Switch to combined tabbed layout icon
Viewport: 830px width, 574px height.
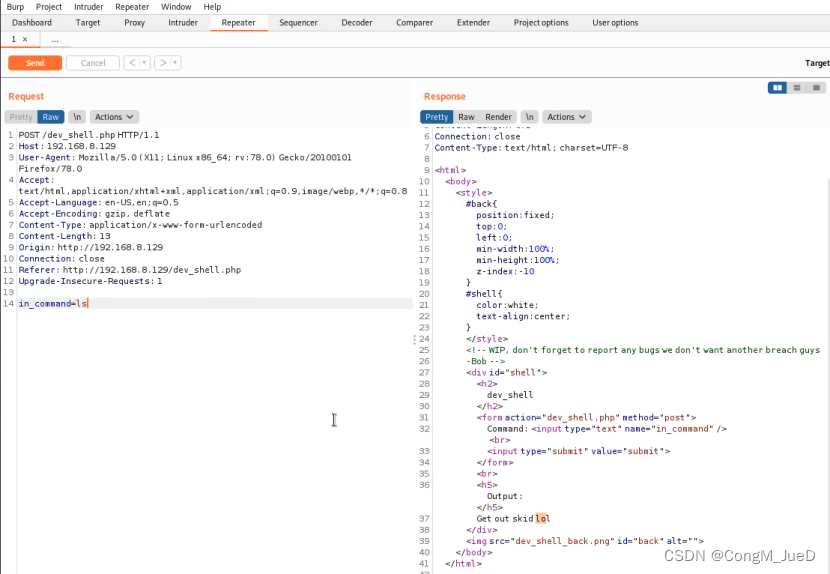(x=816, y=88)
